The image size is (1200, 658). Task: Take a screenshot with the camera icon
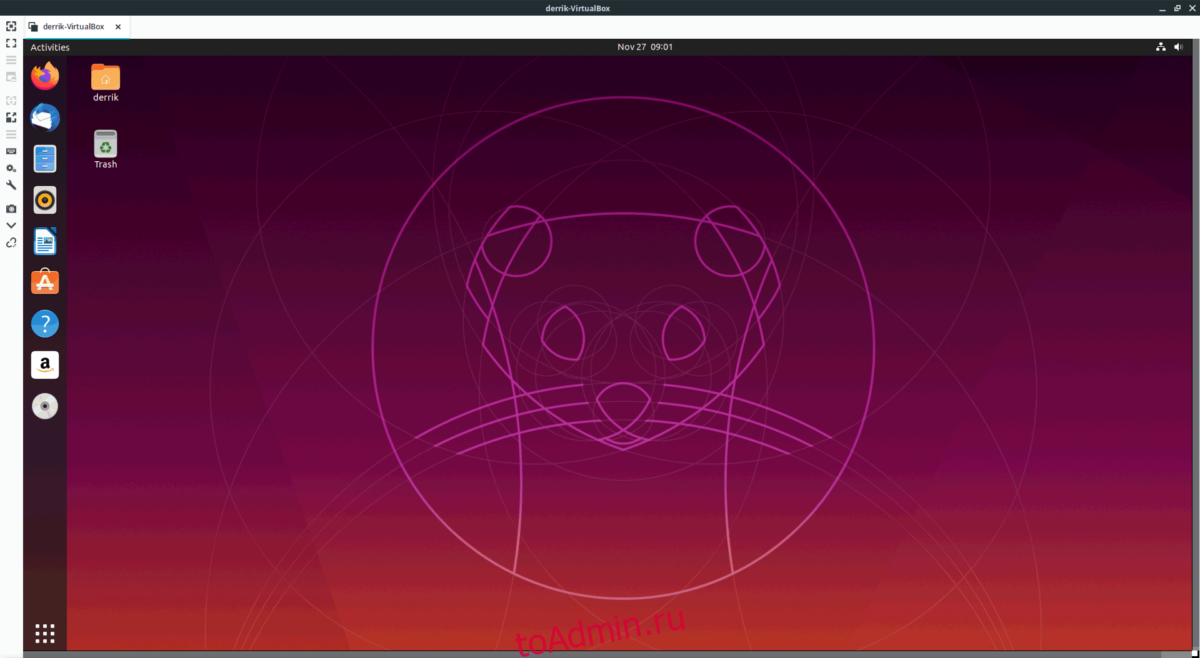11,208
